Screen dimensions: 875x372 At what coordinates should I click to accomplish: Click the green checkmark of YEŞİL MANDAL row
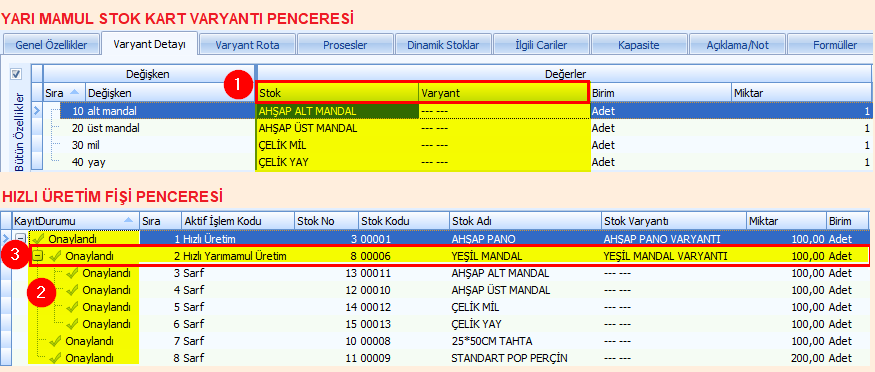(55, 256)
